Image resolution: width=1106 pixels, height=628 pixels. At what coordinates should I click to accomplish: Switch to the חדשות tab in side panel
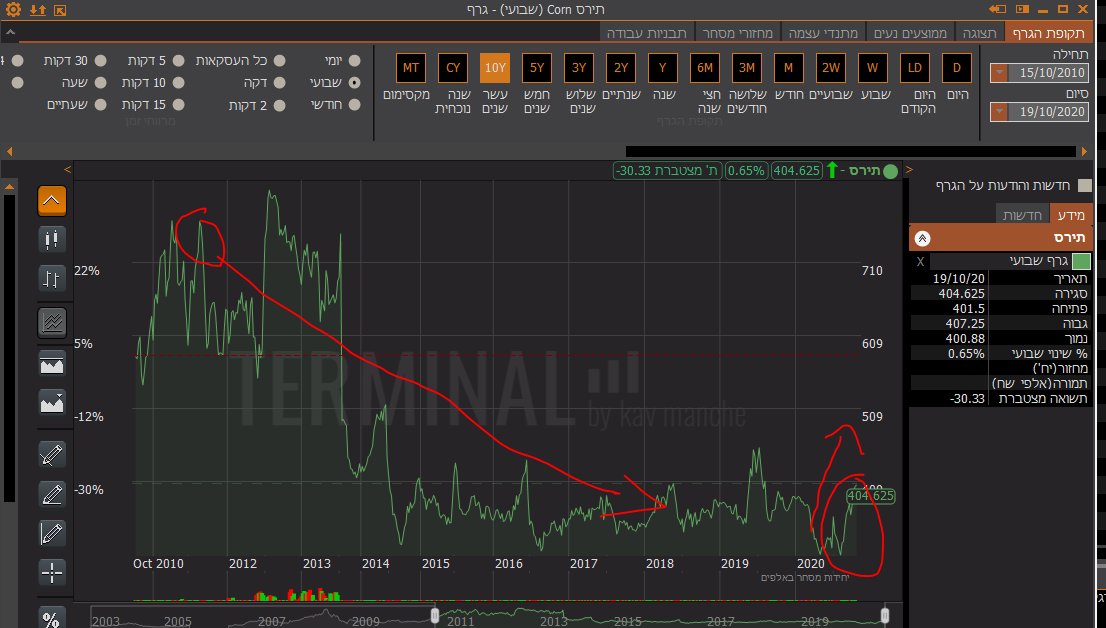[1022, 215]
